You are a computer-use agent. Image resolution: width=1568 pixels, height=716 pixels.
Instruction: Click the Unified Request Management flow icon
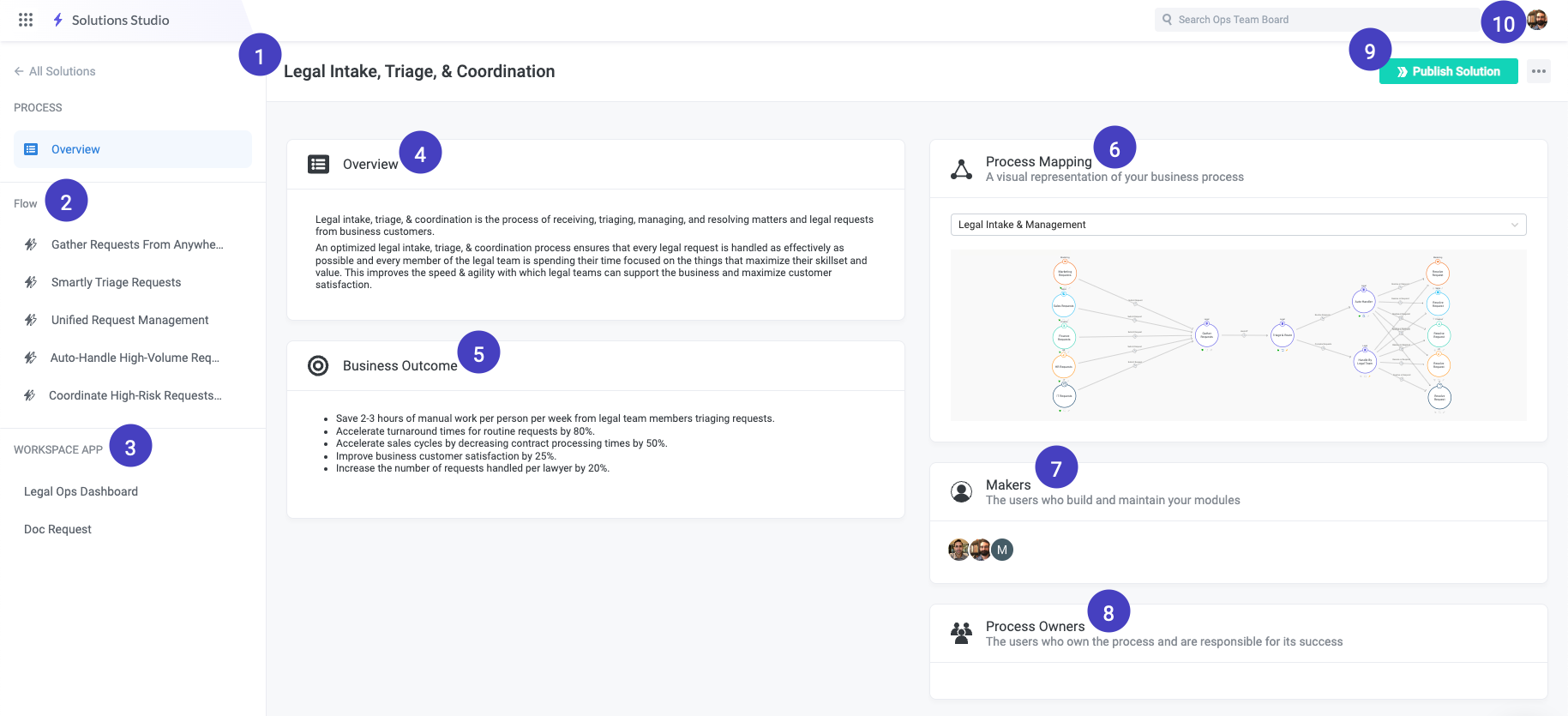(x=31, y=320)
